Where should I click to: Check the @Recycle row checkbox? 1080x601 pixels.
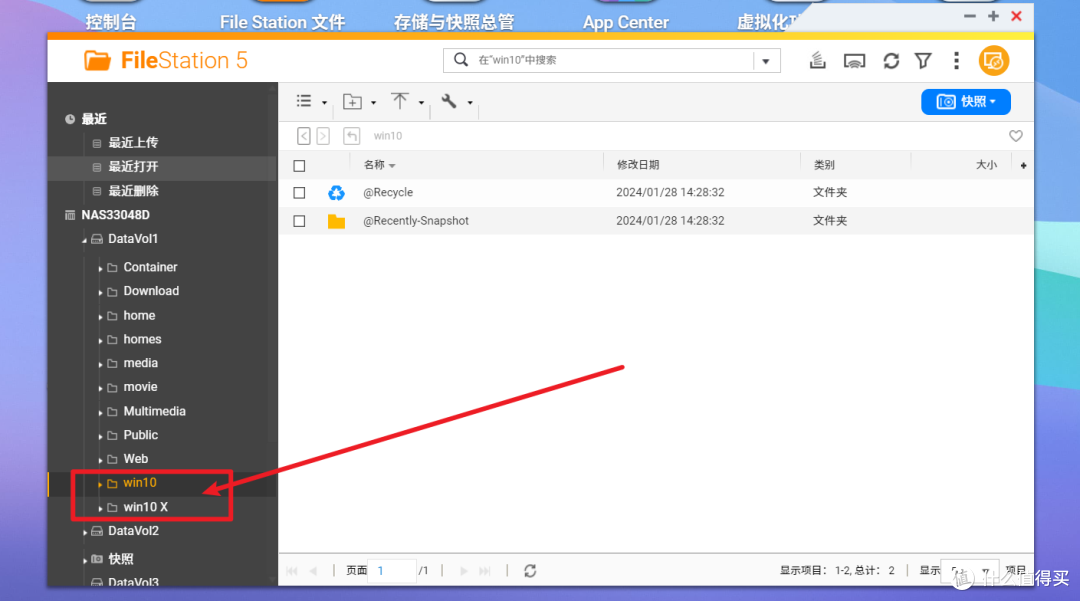pos(299,193)
